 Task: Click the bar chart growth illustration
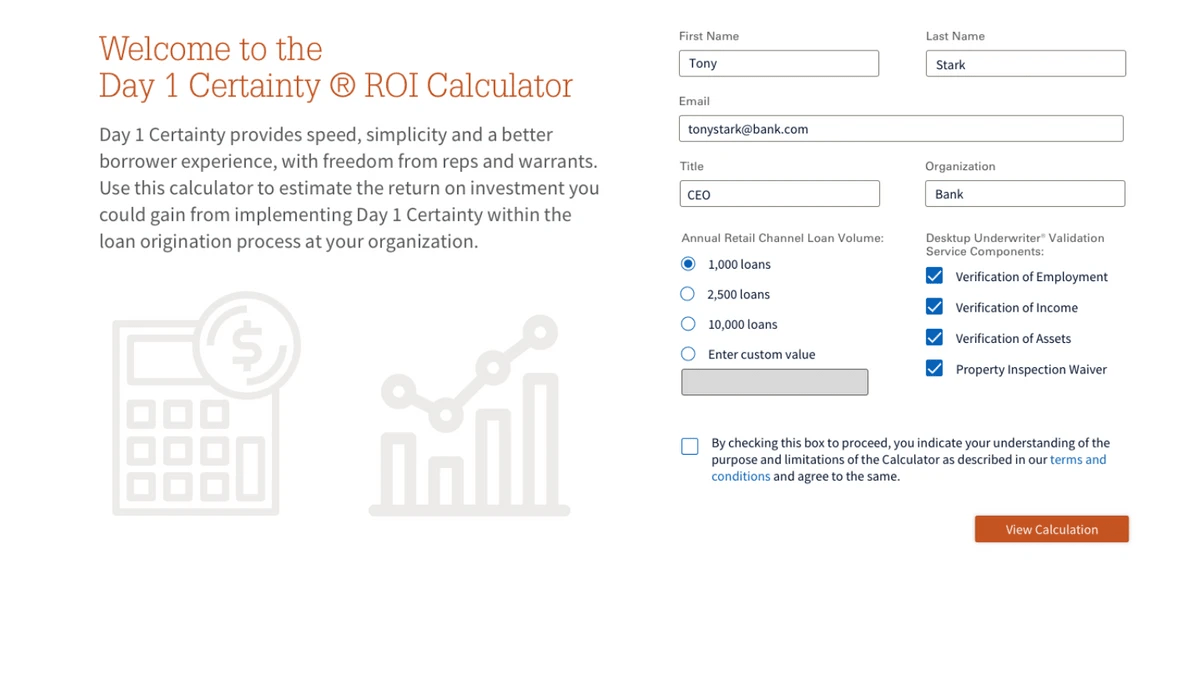(x=470, y=417)
